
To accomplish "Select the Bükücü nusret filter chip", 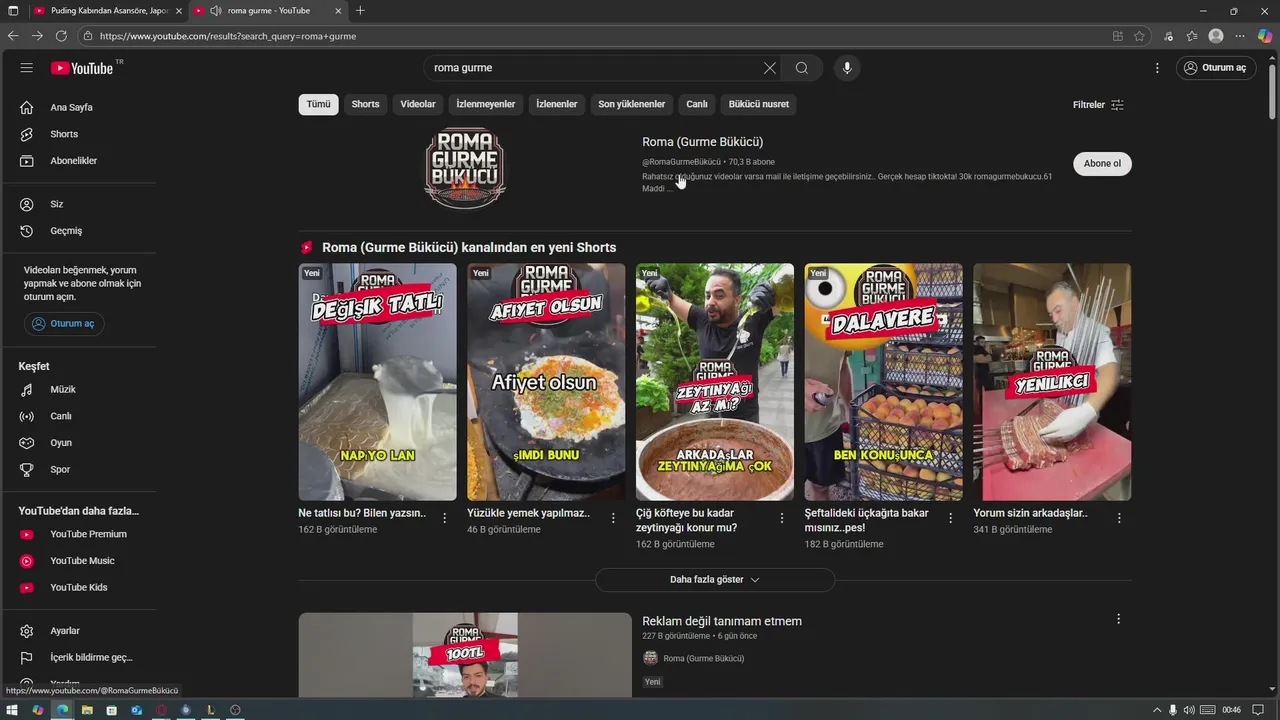I will click(x=759, y=104).
